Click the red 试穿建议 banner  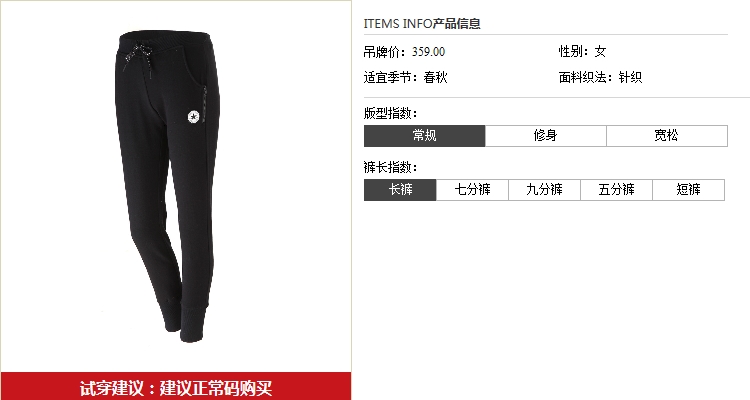point(176,387)
